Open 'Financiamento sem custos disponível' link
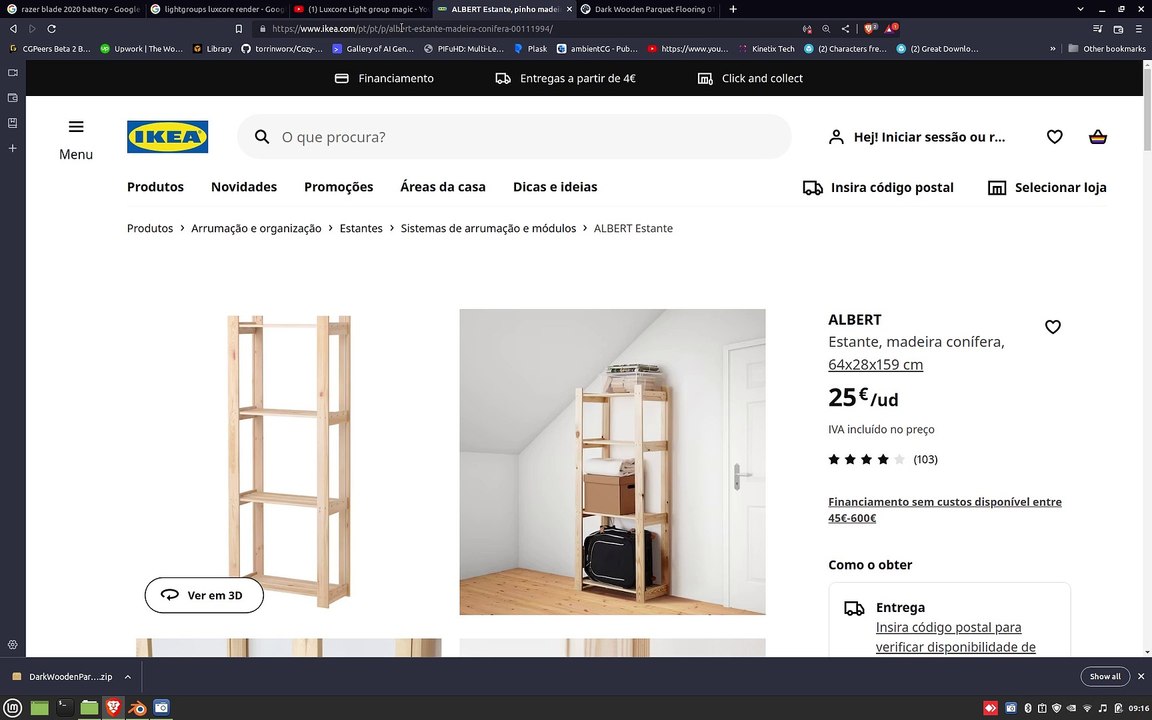 (945, 510)
